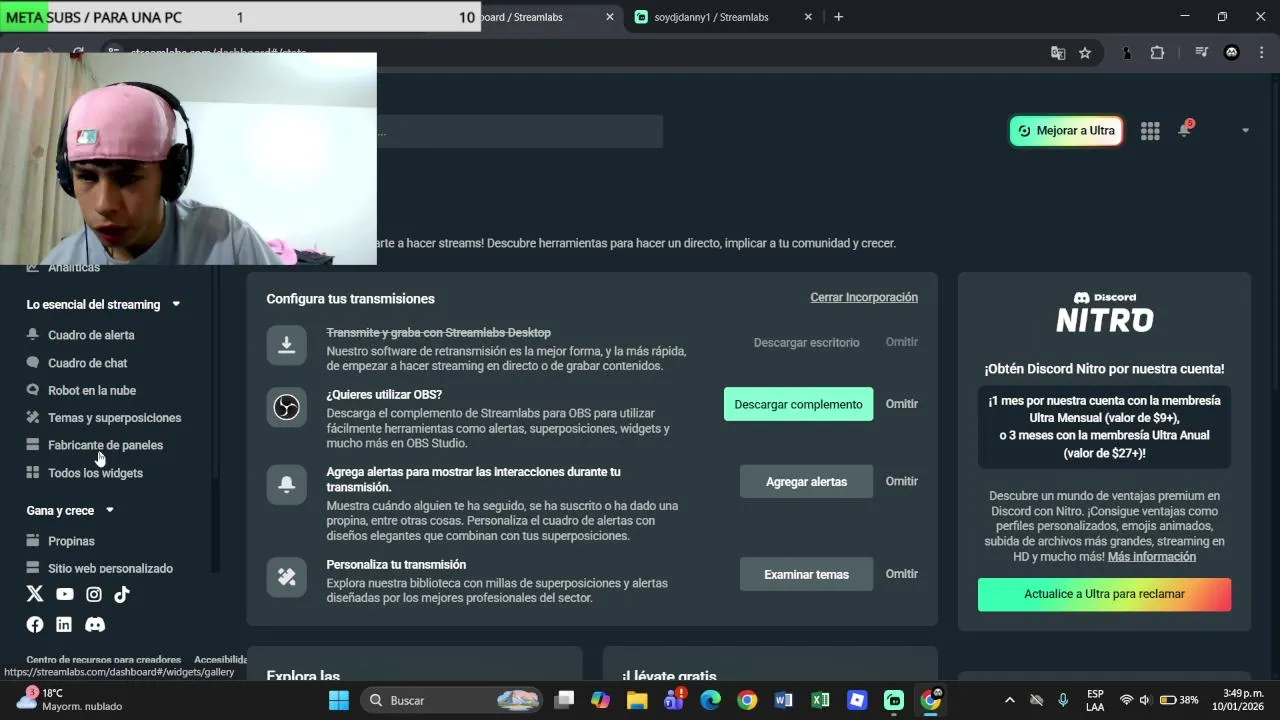
Task: Open Microsoft Teams from the taskbar
Action: [674, 700]
